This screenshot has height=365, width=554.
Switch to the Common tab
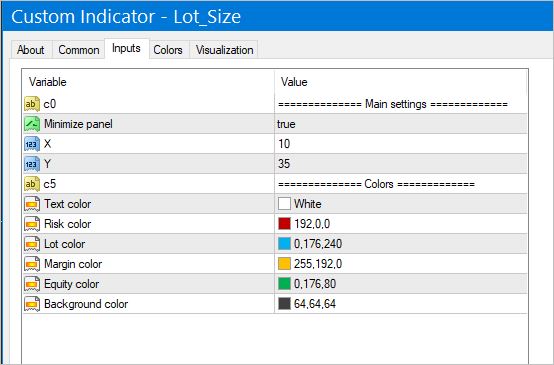click(79, 50)
